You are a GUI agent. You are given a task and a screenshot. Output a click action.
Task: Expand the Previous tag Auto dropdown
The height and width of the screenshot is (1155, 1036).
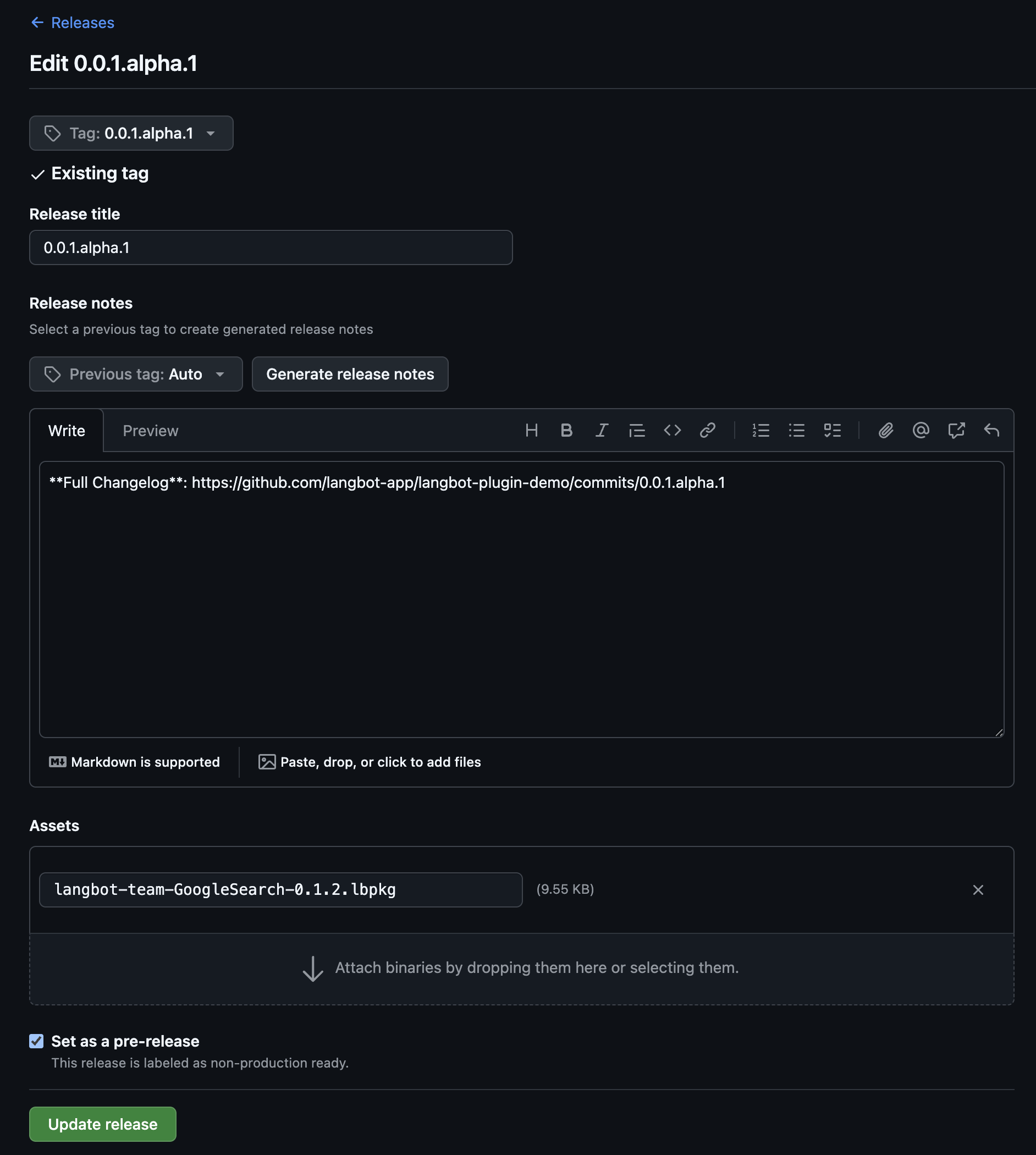coord(135,374)
